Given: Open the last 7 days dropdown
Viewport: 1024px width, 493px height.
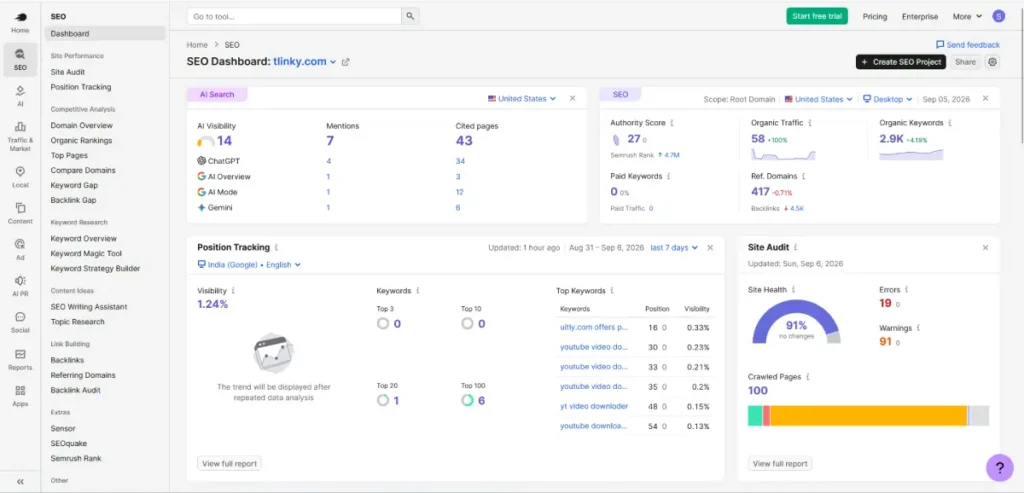Looking at the screenshot, I should (x=674, y=247).
